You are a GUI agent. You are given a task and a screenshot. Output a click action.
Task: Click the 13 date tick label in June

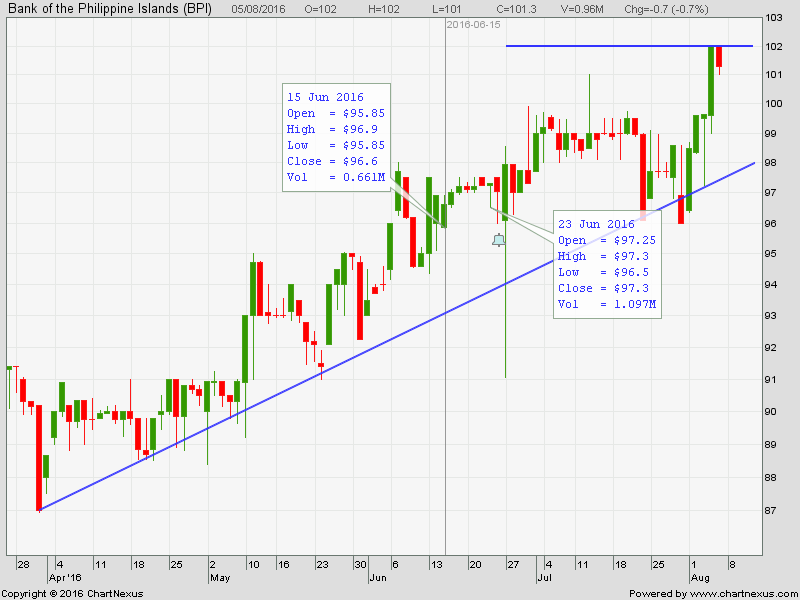point(437,565)
